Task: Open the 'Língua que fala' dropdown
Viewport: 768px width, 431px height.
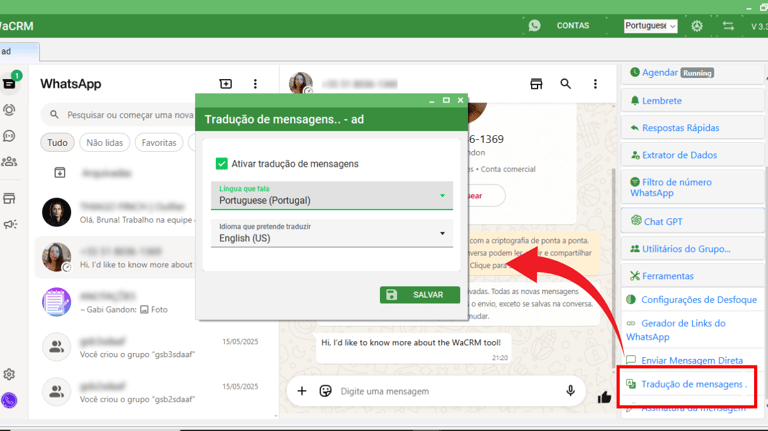Action: click(332, 196)
